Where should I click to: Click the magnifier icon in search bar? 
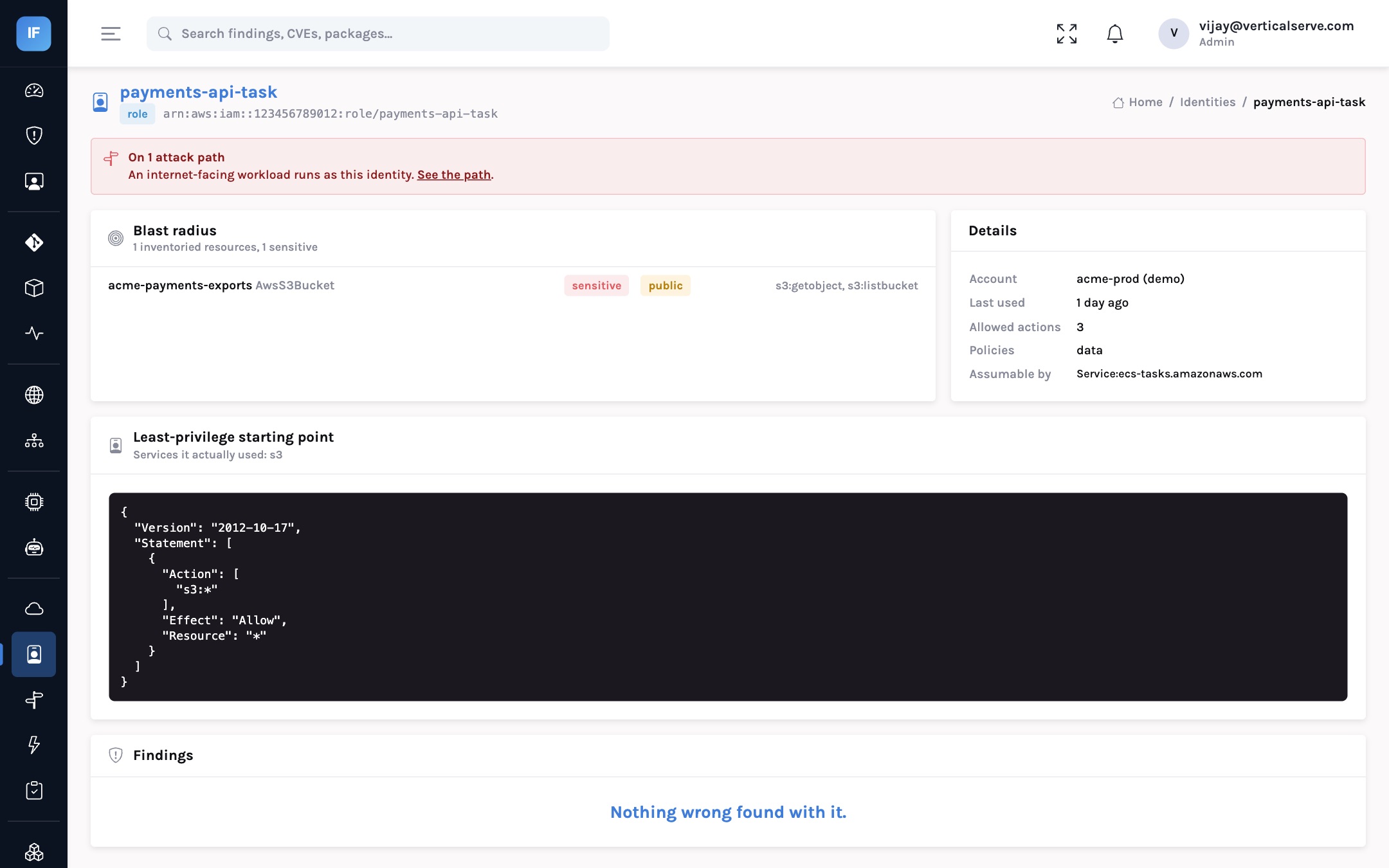tap(165, 33)
